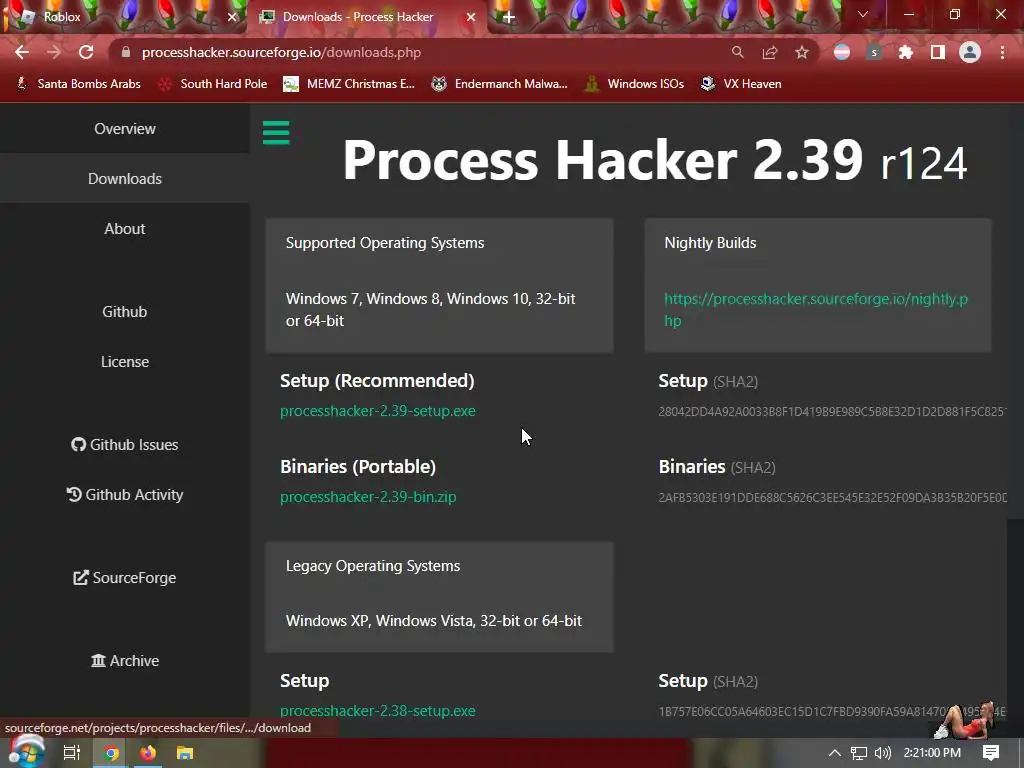This screenshot has height=768, width=1024.
Task: Close the Roblox tab
Action: click(232, 17)
